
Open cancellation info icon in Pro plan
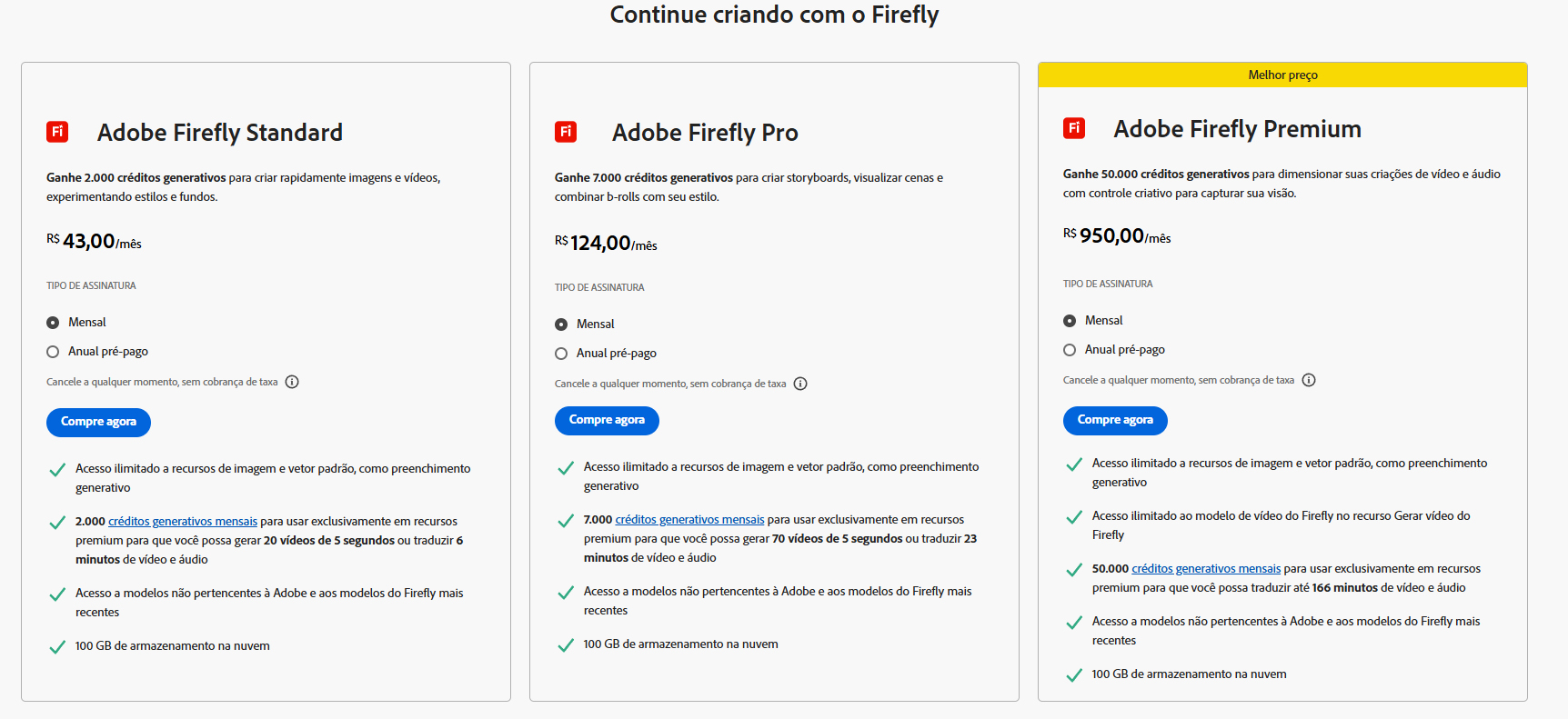click(x=800, y=384)
